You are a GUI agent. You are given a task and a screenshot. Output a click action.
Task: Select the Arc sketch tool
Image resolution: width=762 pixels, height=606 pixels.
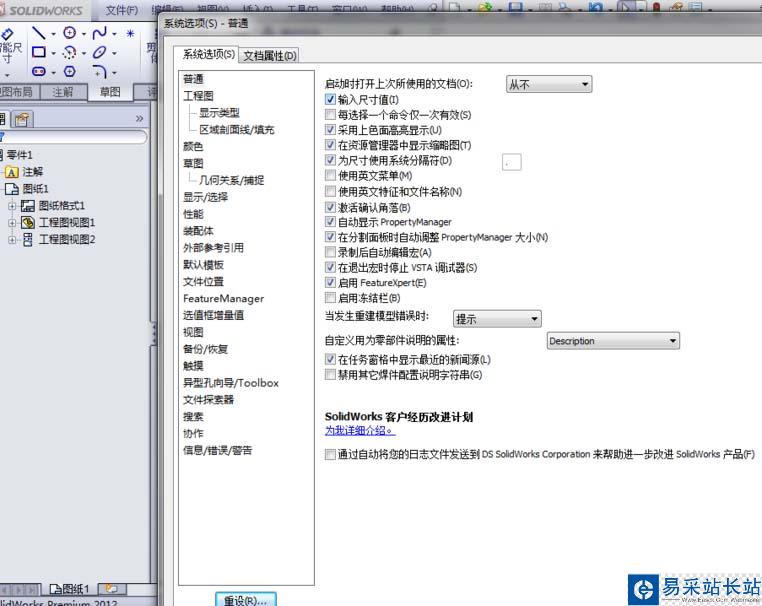click(70, 52)
